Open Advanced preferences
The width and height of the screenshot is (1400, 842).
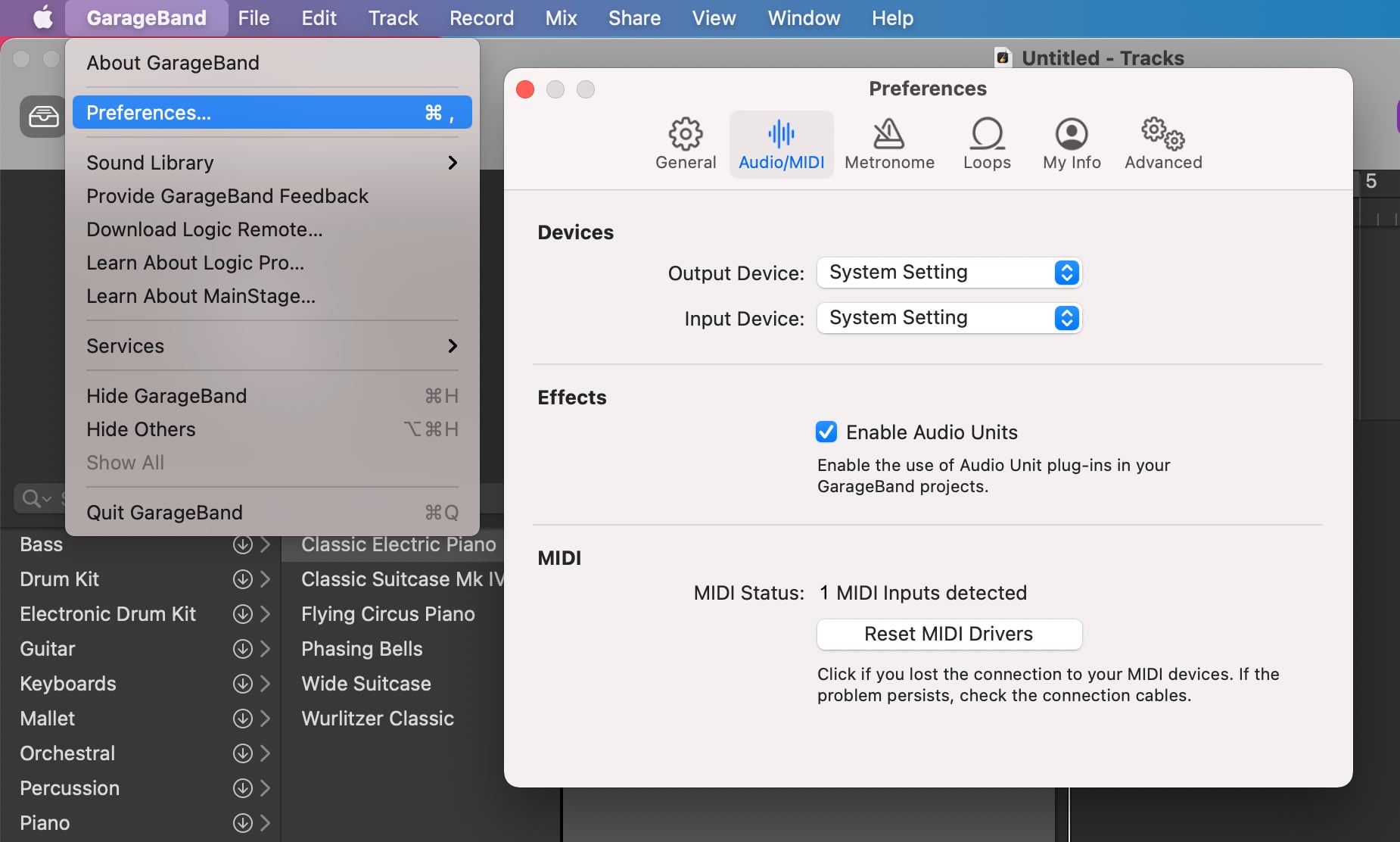coord(1163,144)
